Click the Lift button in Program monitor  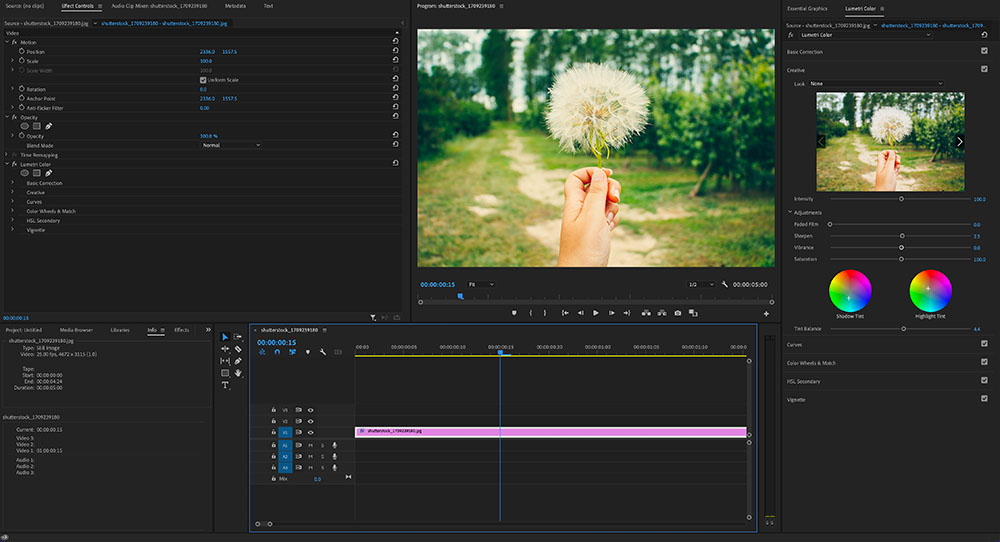pyautogui.click(x=646, y=313)
